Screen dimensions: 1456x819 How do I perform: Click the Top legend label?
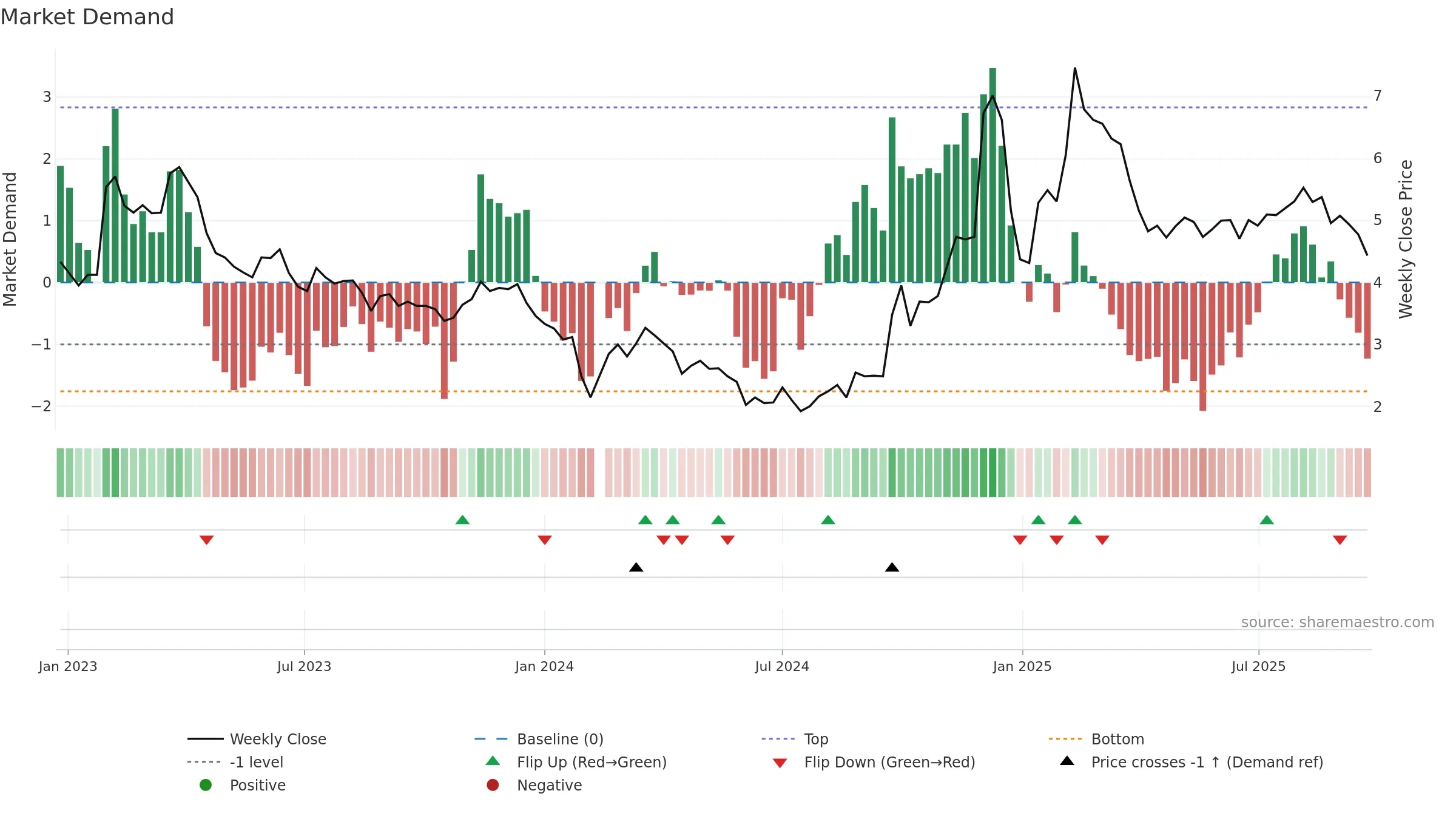pos(816,739)
